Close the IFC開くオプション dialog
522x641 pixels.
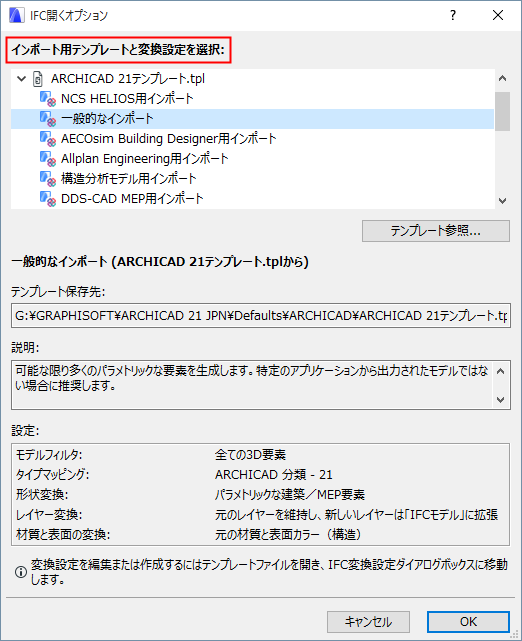point(498,16)
